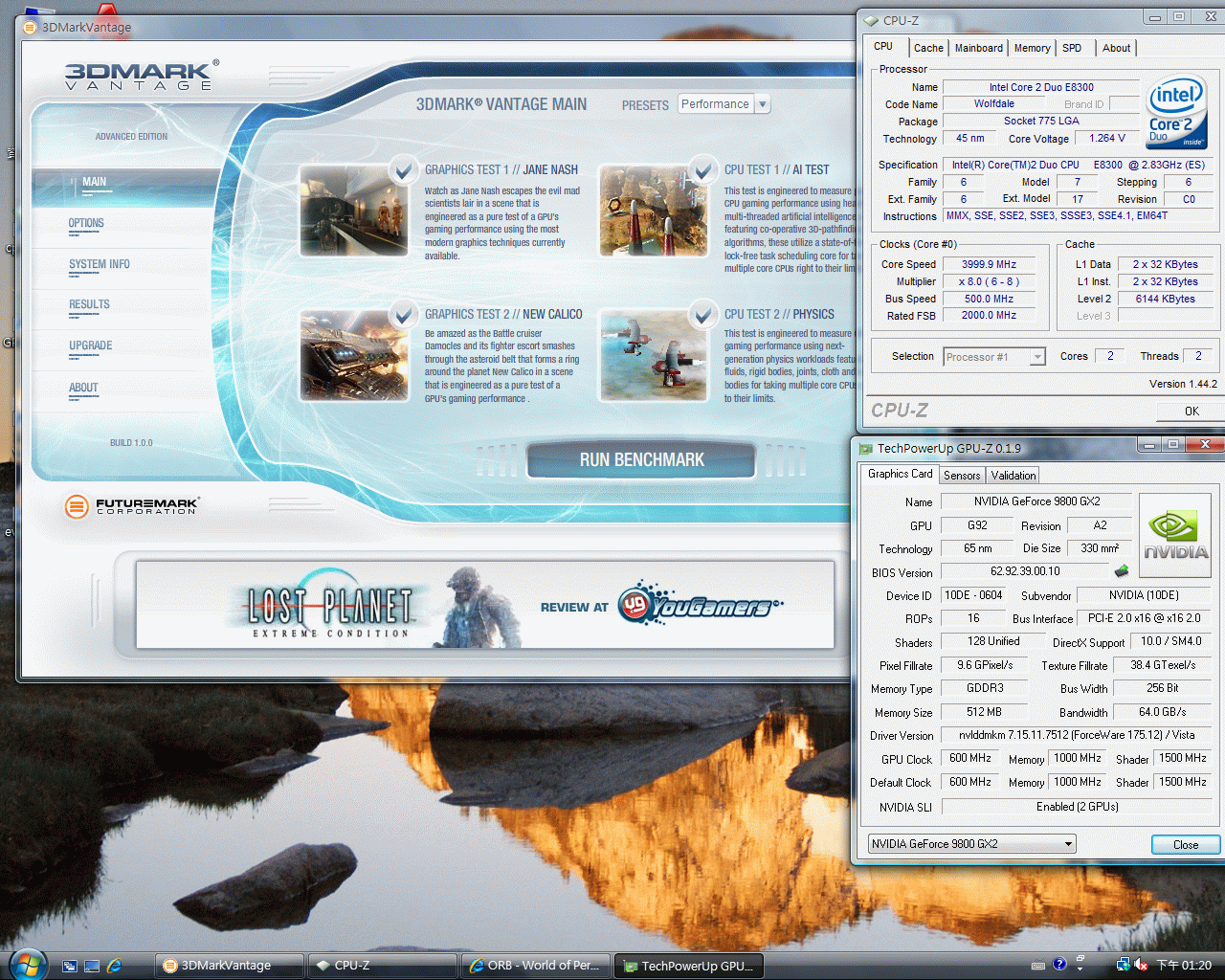Open ORB - World of Per... taskbar item
1225x980 pixels.
536,966
